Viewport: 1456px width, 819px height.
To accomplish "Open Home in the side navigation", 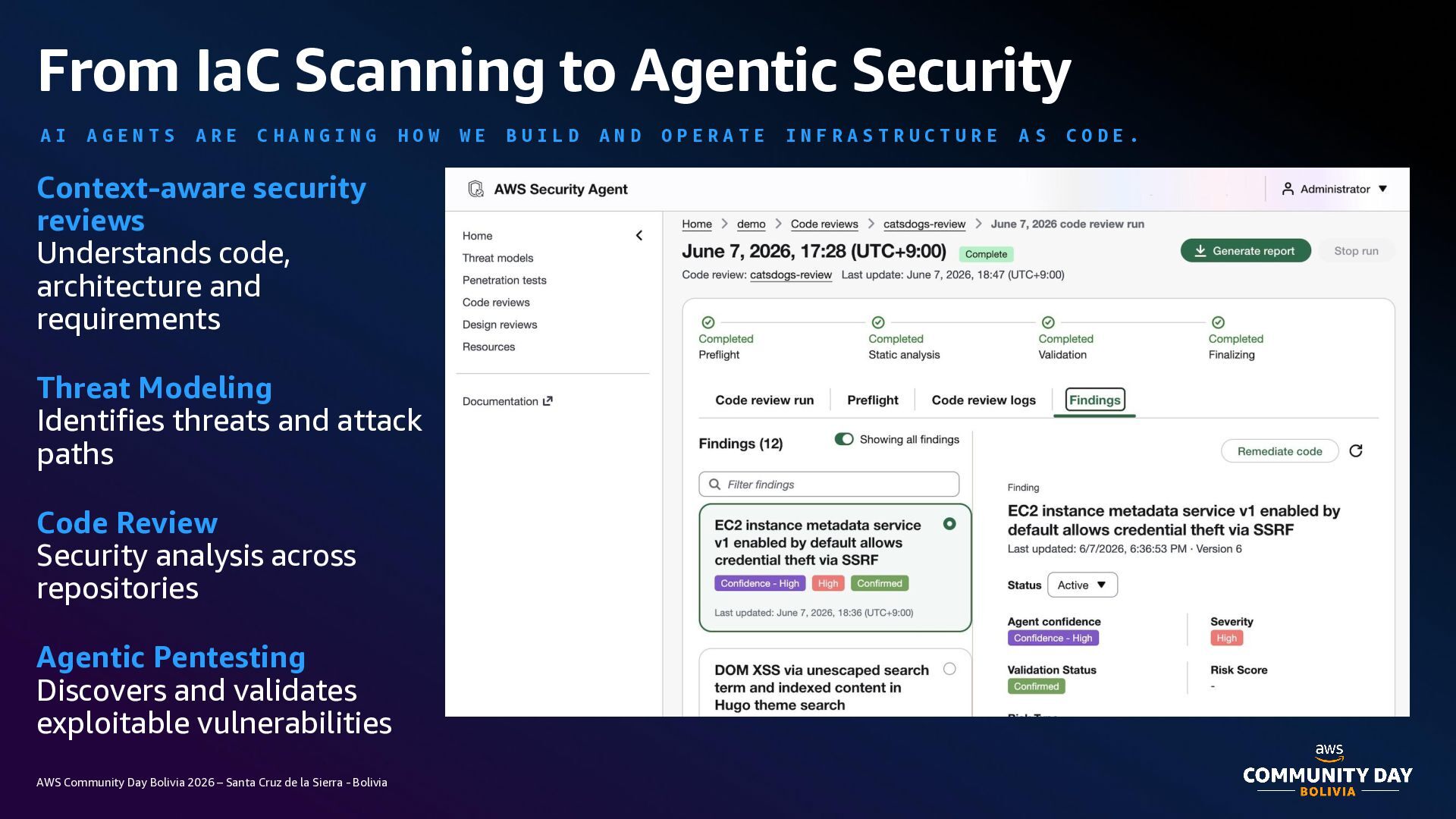I will [477, 236].
